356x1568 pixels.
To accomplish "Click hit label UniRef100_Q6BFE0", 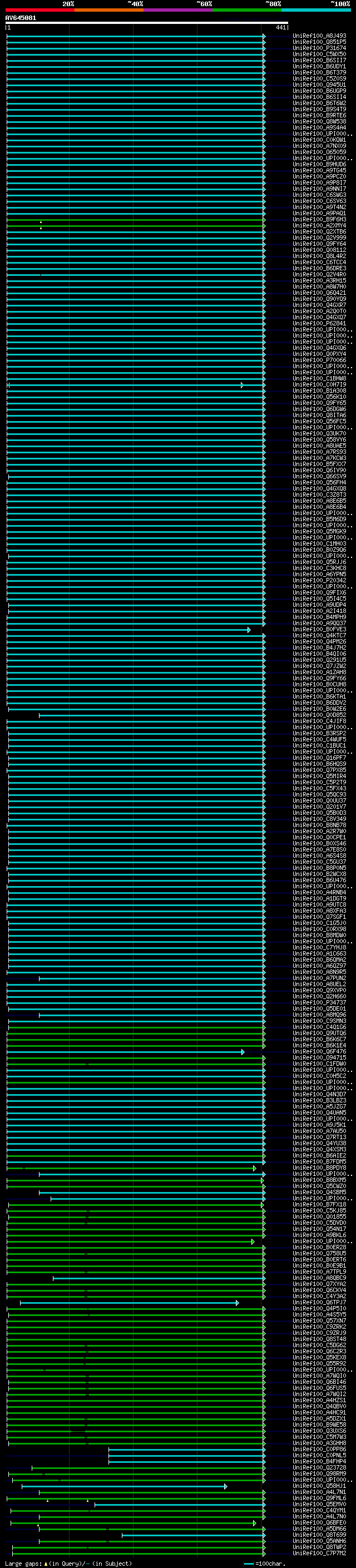I will coord(319,1522).
